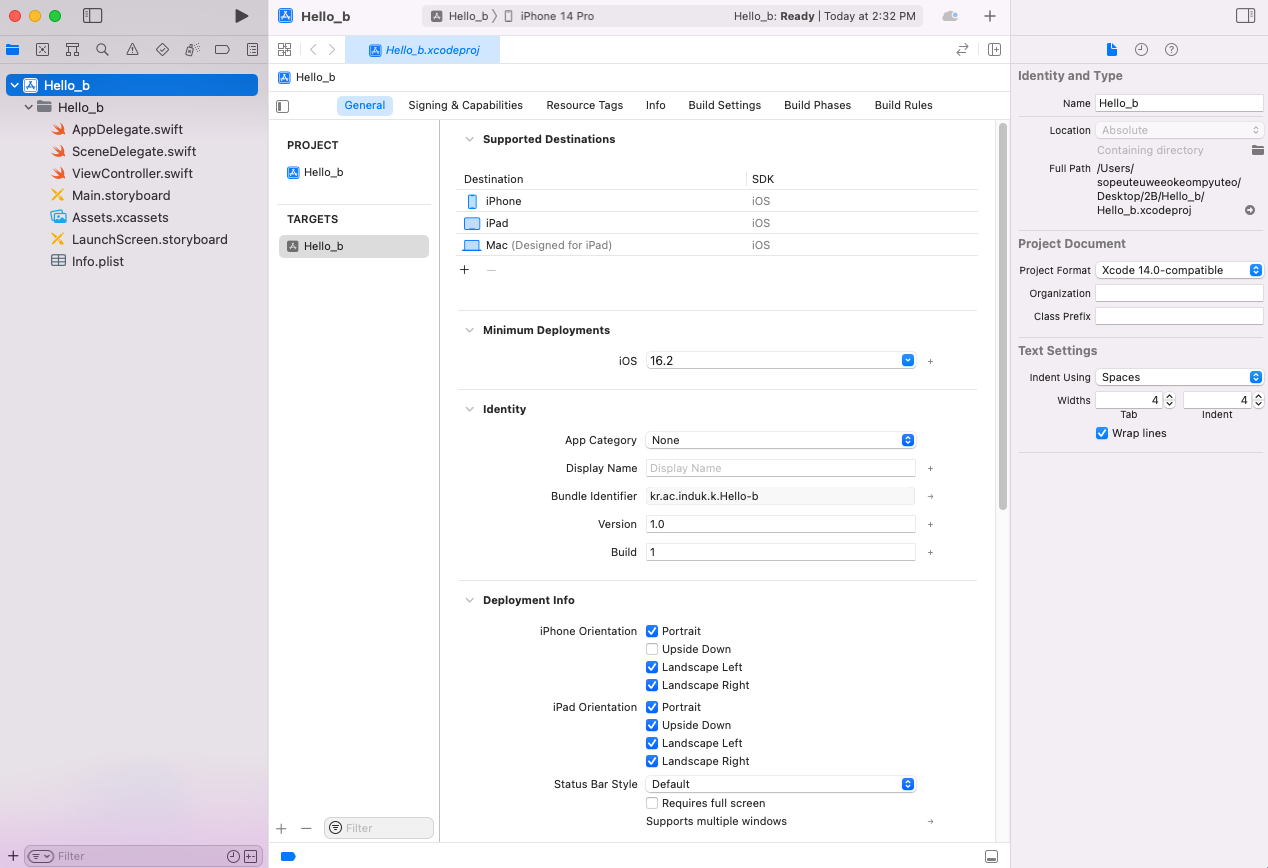This screenshot has width=1268, height=868.
Task: Open the Symbol navigator
Action: tap(73, 49)
